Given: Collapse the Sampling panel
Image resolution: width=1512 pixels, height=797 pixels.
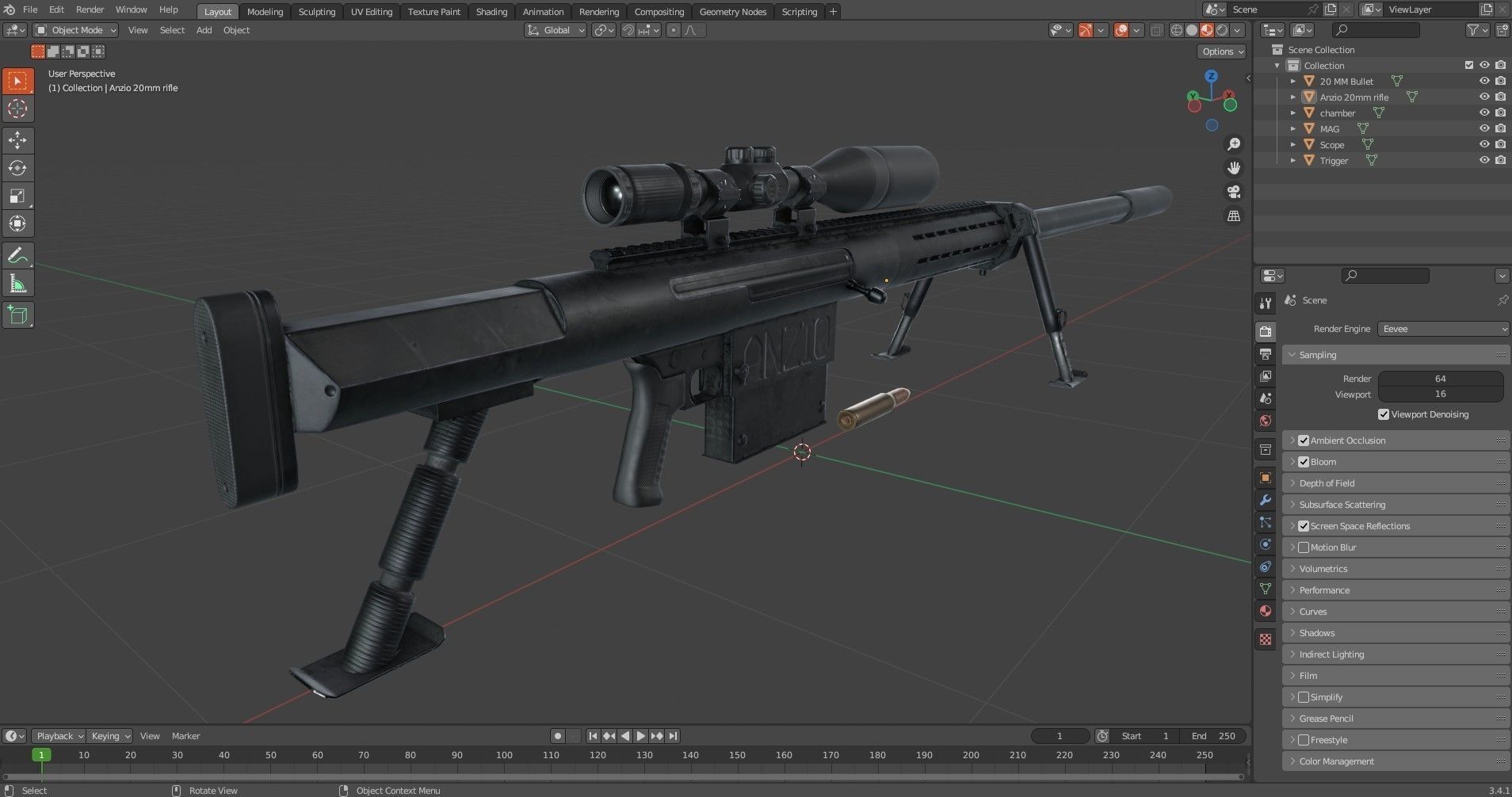Looking at the screenshot, I should pyautogui.click(x=1396, y=355).
